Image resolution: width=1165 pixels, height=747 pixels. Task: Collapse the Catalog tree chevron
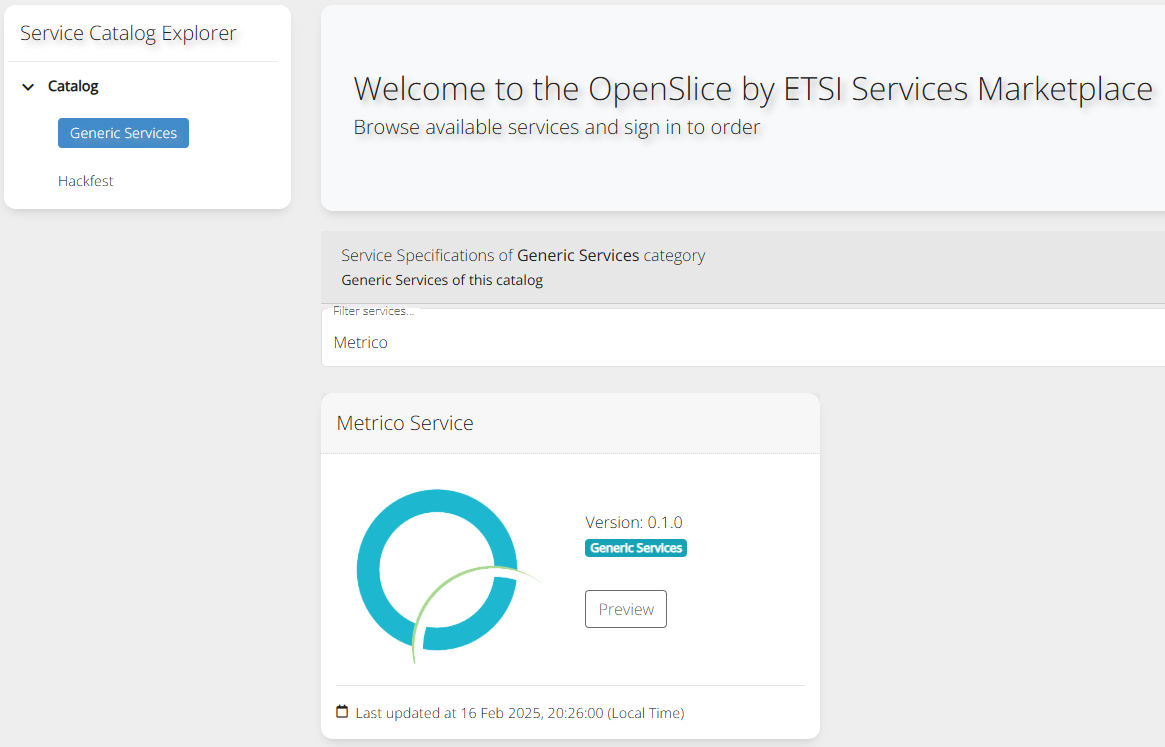(28, 87)
